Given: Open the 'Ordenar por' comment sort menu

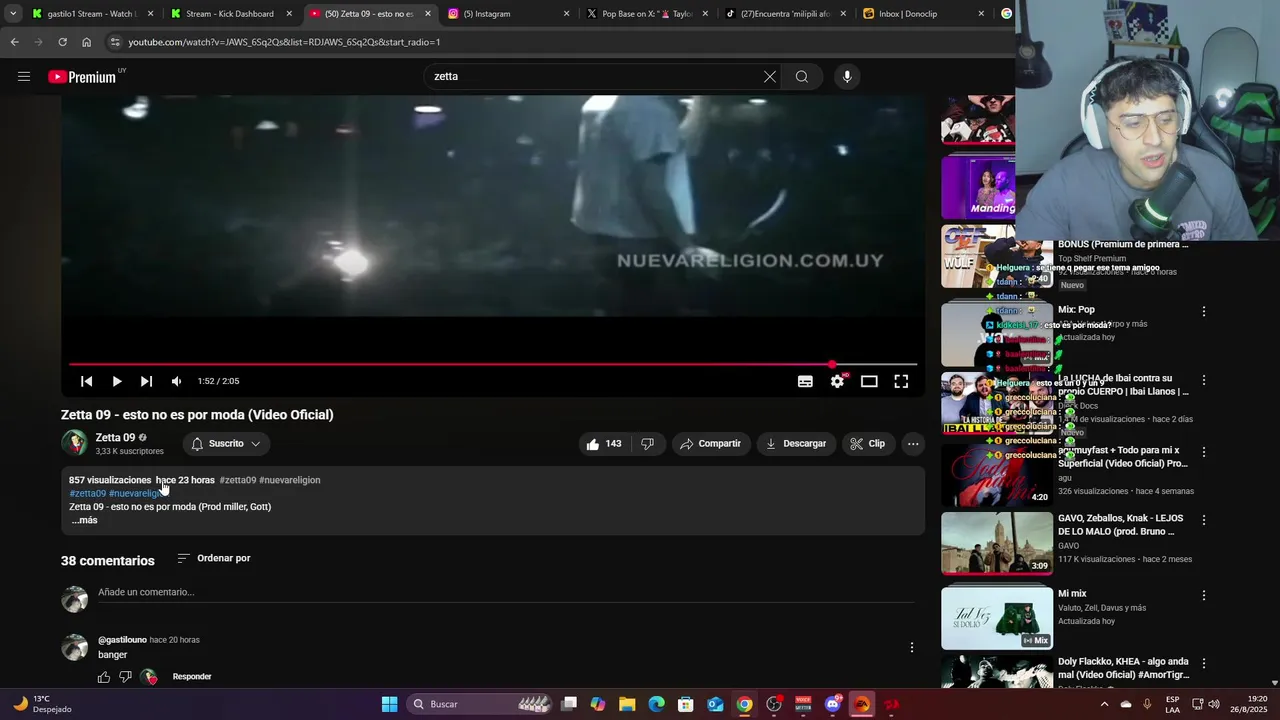Looking at the screenshot, I should click(x=214, y=558).
